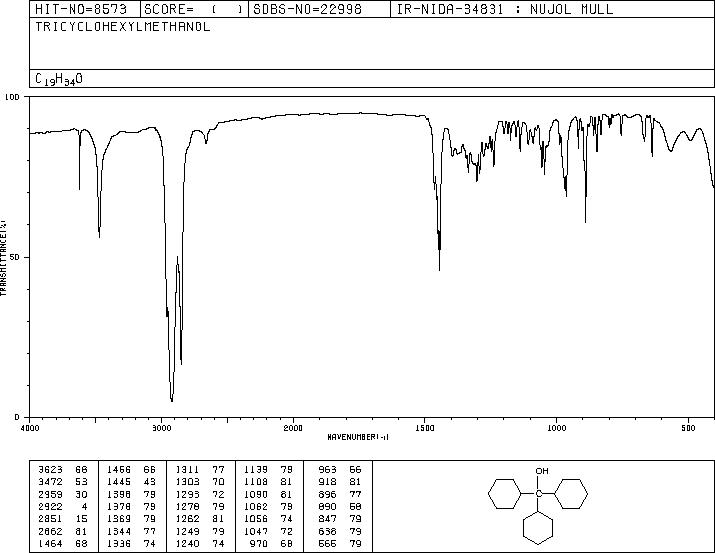Click the 1344 peak table entry

coord(131,531)
